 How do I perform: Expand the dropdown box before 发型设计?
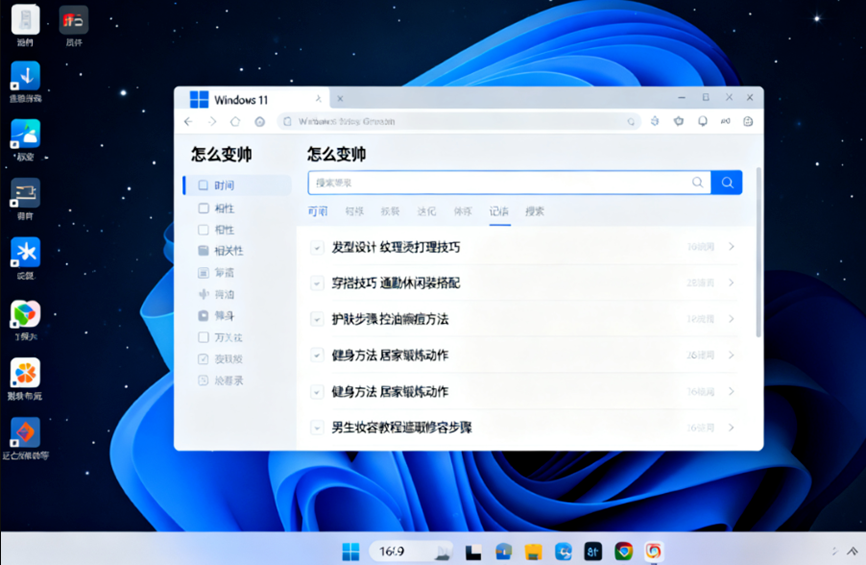[316, 247]
